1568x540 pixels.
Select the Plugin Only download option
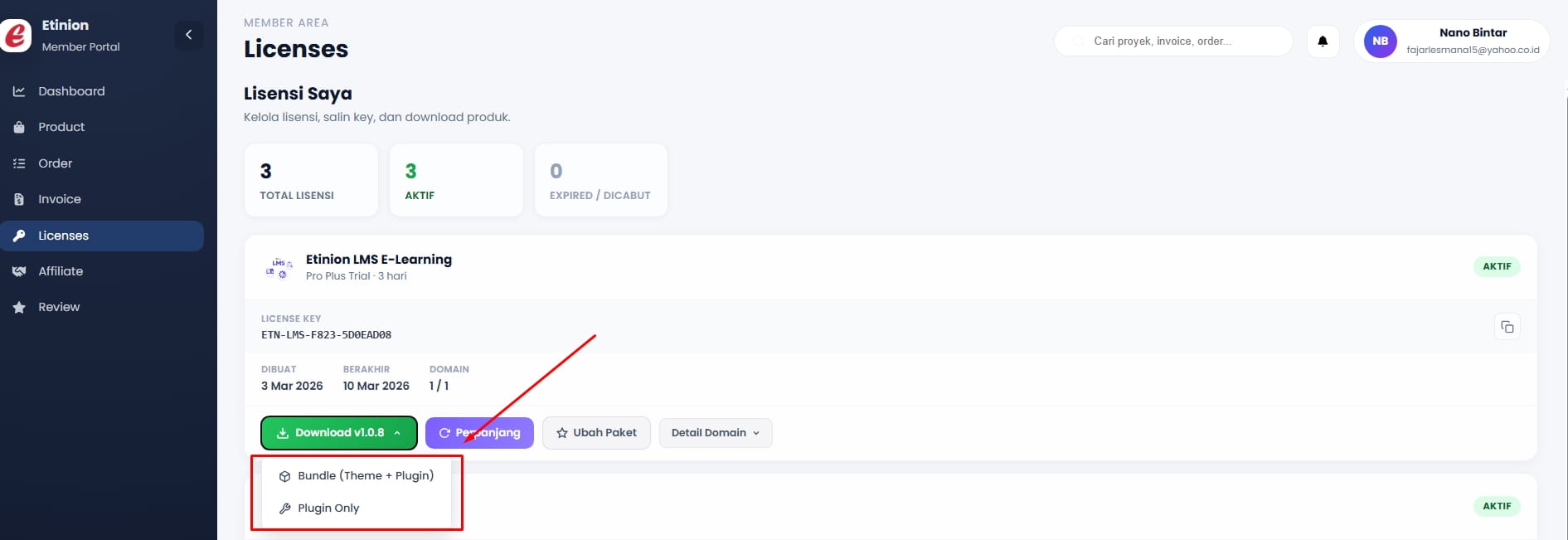(x=328, y=508)
